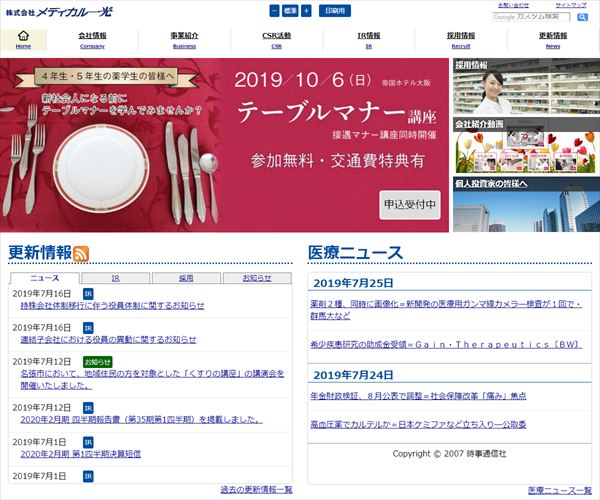Click the 医療ニュース section heading
Screen dimensions: 600x500
click(x=355, y=253)
